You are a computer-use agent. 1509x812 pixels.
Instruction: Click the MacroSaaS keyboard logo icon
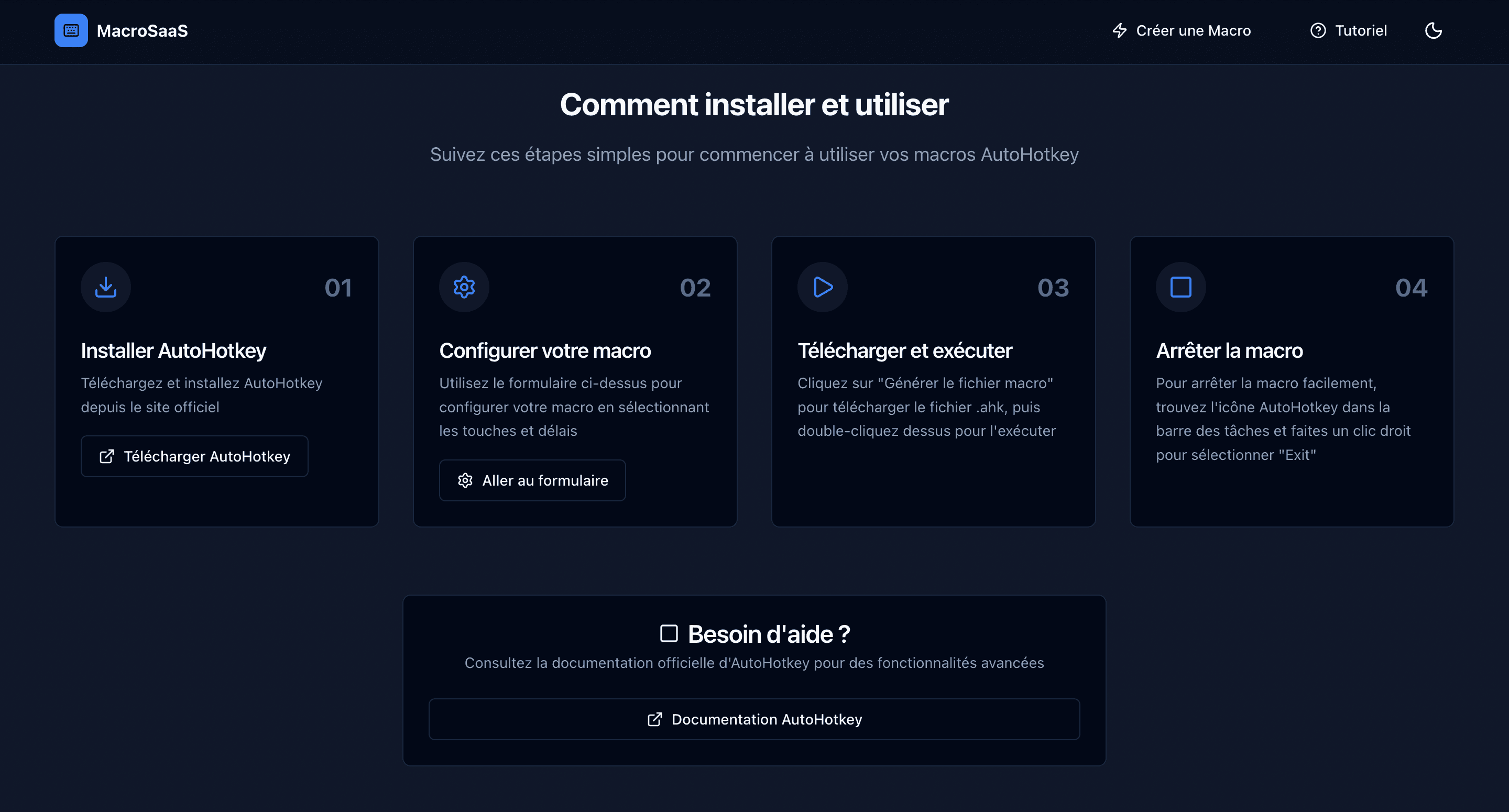tap(71, 30)
